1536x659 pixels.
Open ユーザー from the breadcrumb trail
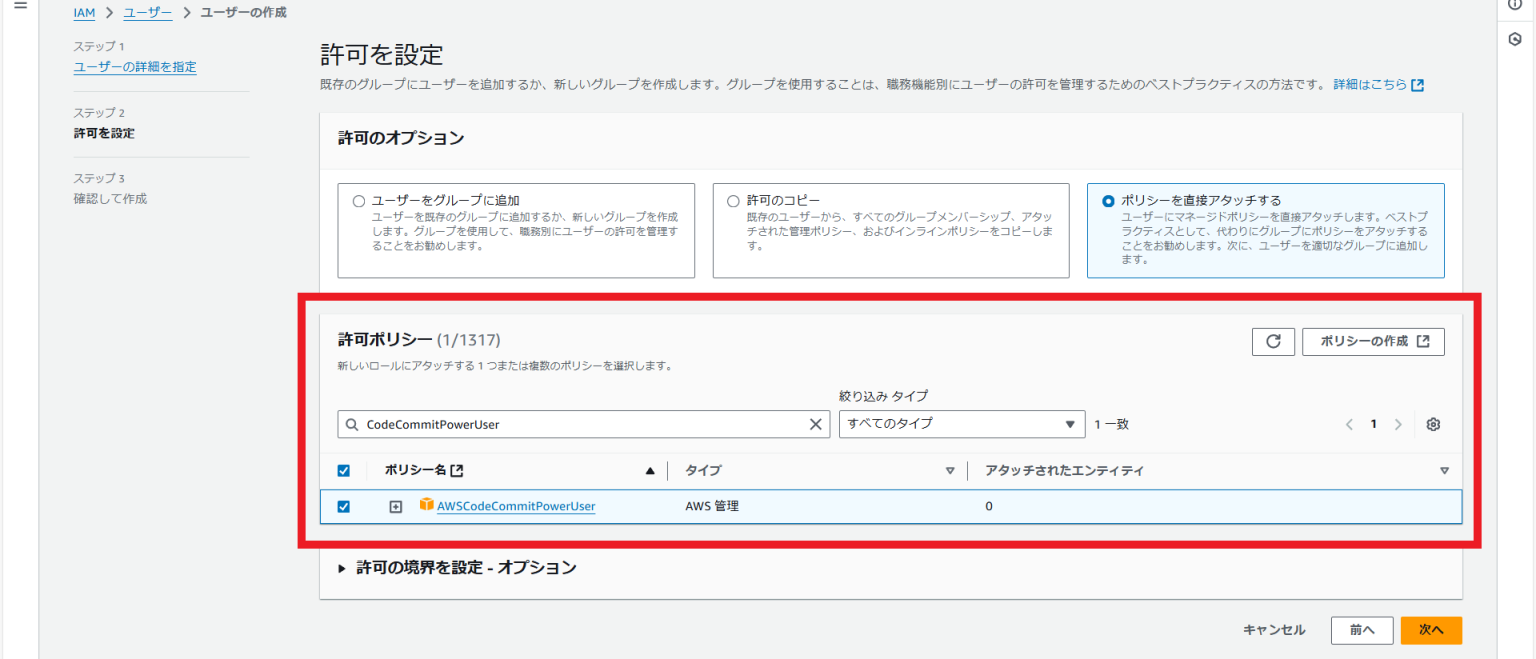click(147, 12)
